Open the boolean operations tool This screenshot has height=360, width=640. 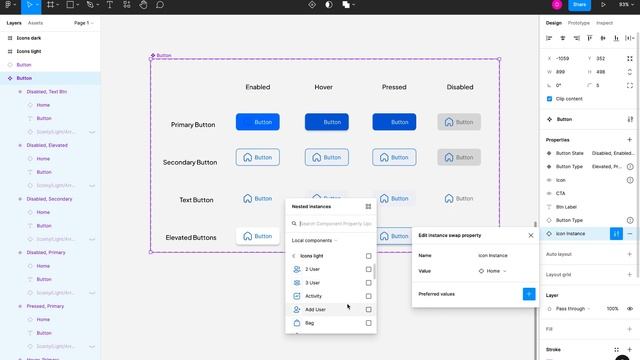click(x=346, y=5)
